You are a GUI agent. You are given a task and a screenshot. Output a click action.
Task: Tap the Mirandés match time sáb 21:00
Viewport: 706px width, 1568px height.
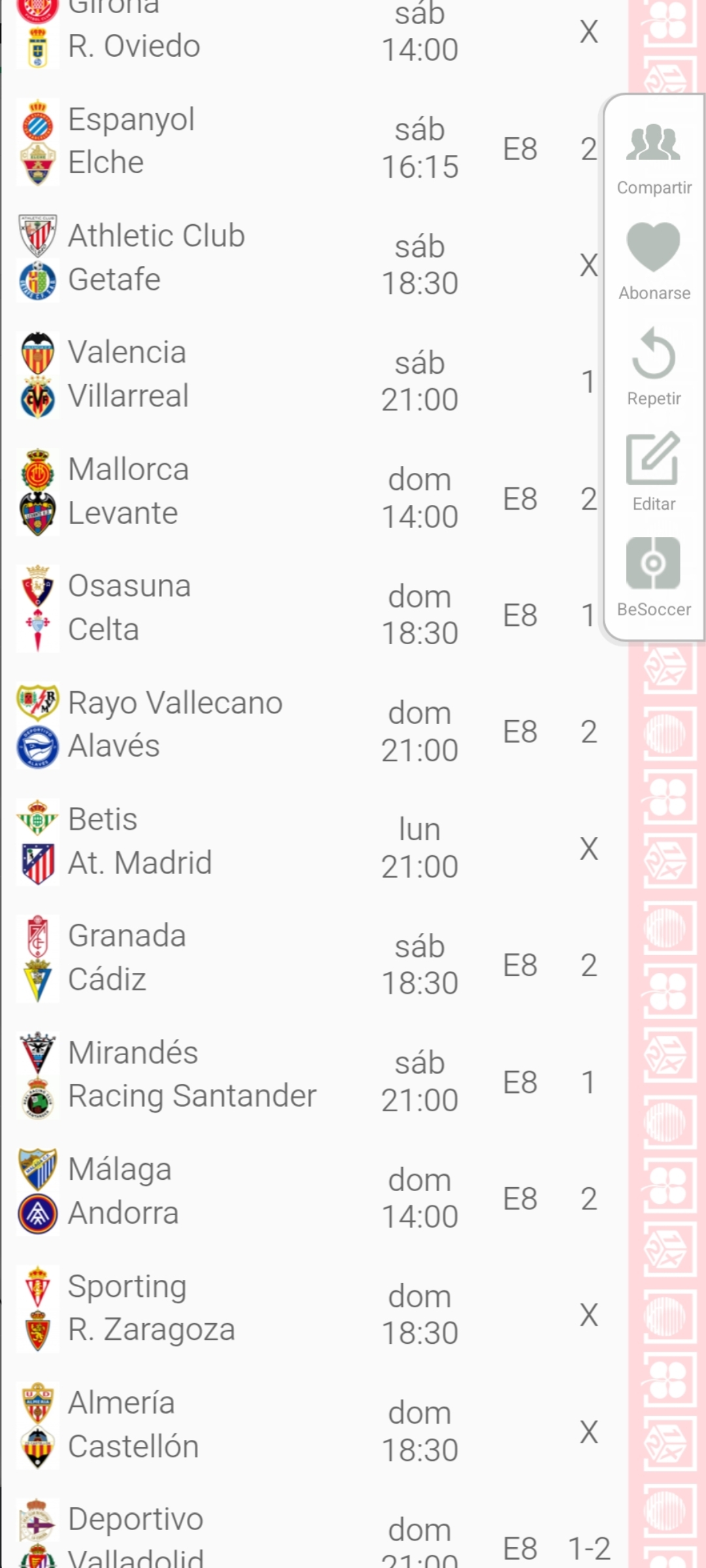click(420, 1082)
